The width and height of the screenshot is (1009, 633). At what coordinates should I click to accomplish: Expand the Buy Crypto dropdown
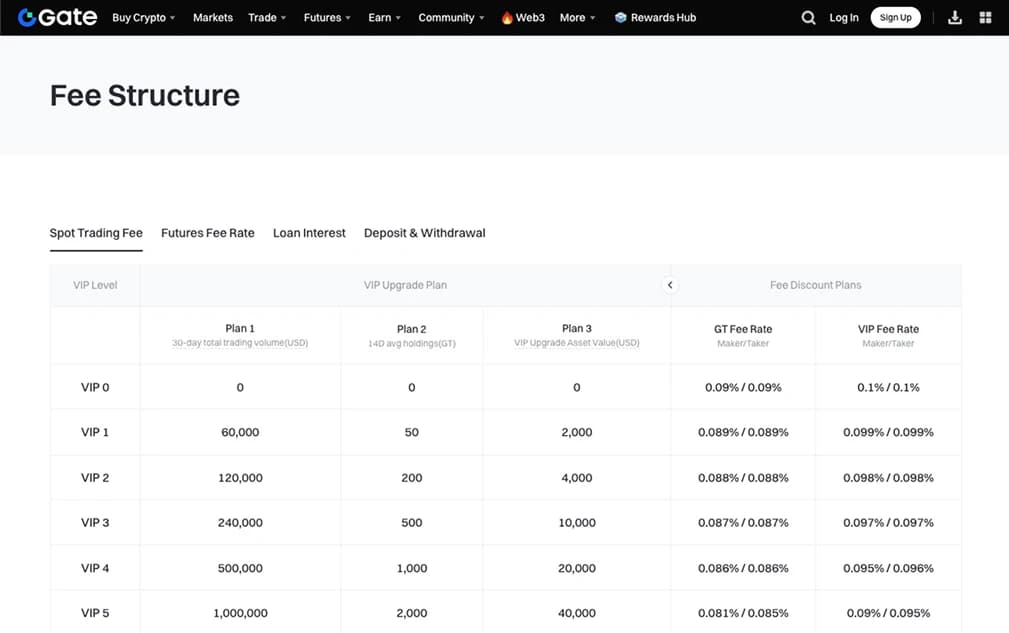click(x=143, y=18)
